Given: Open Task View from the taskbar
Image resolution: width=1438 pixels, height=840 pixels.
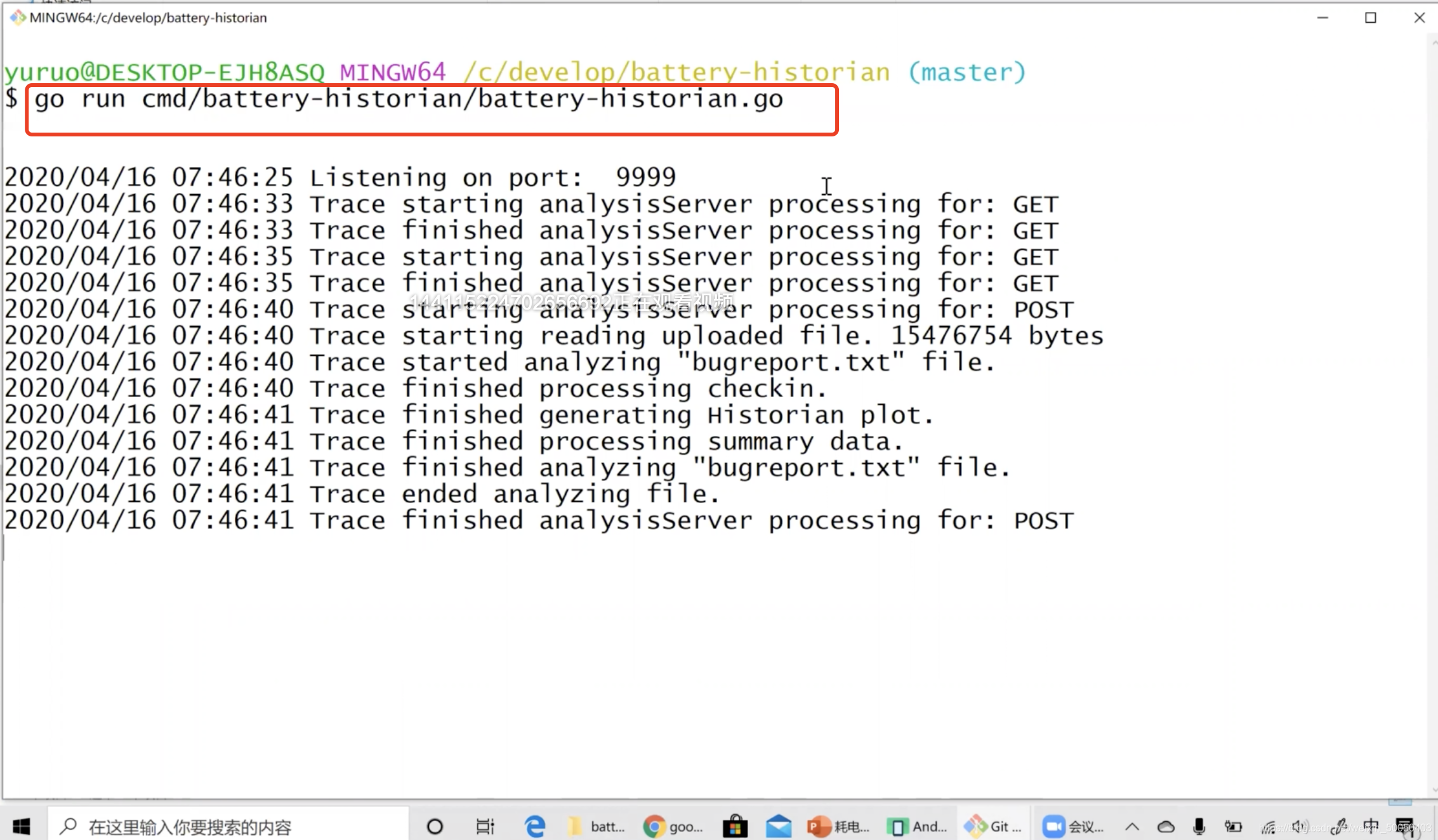Looking at the screenshot, I should (x=485, y=826).
